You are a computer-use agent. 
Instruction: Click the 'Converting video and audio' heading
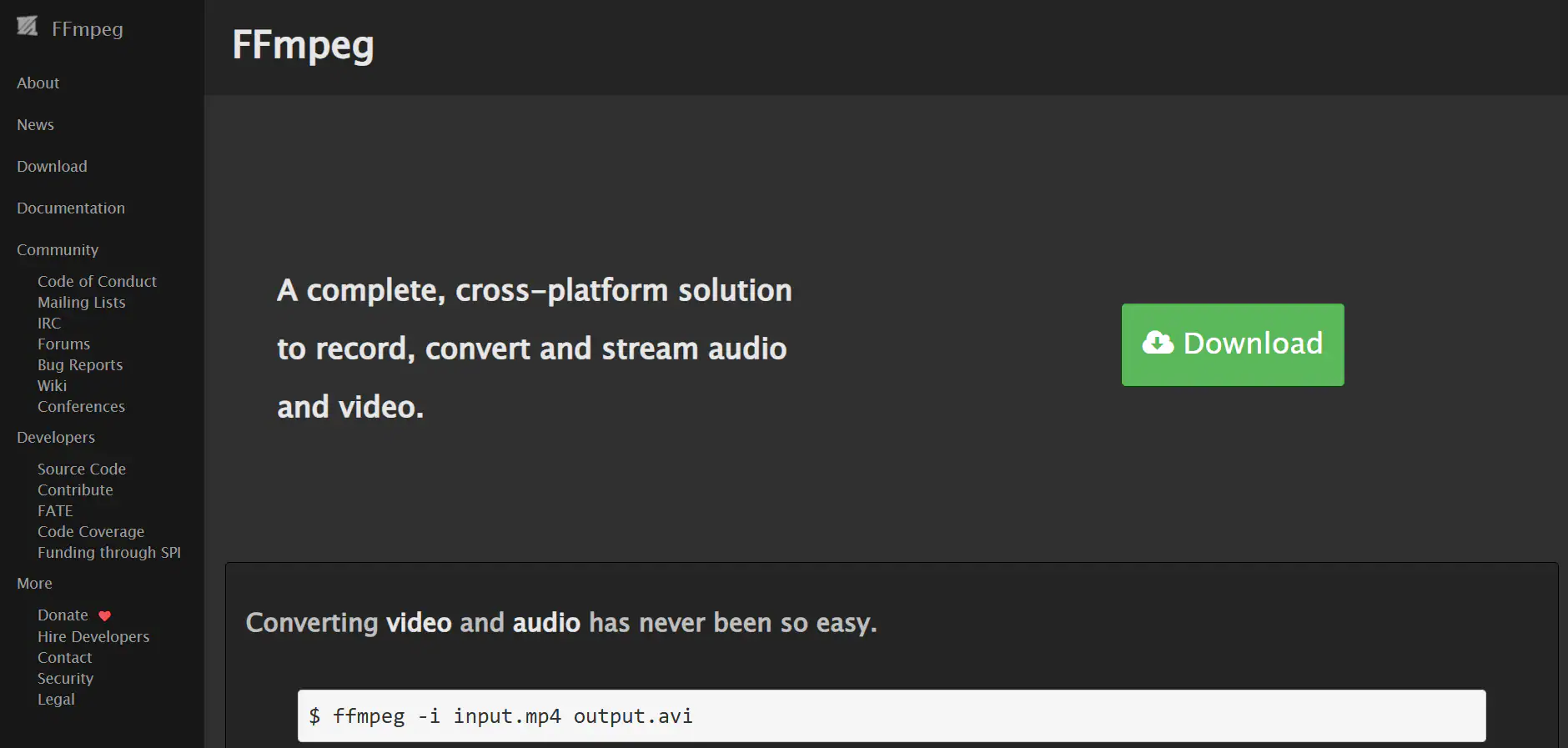tap(561, 623)
